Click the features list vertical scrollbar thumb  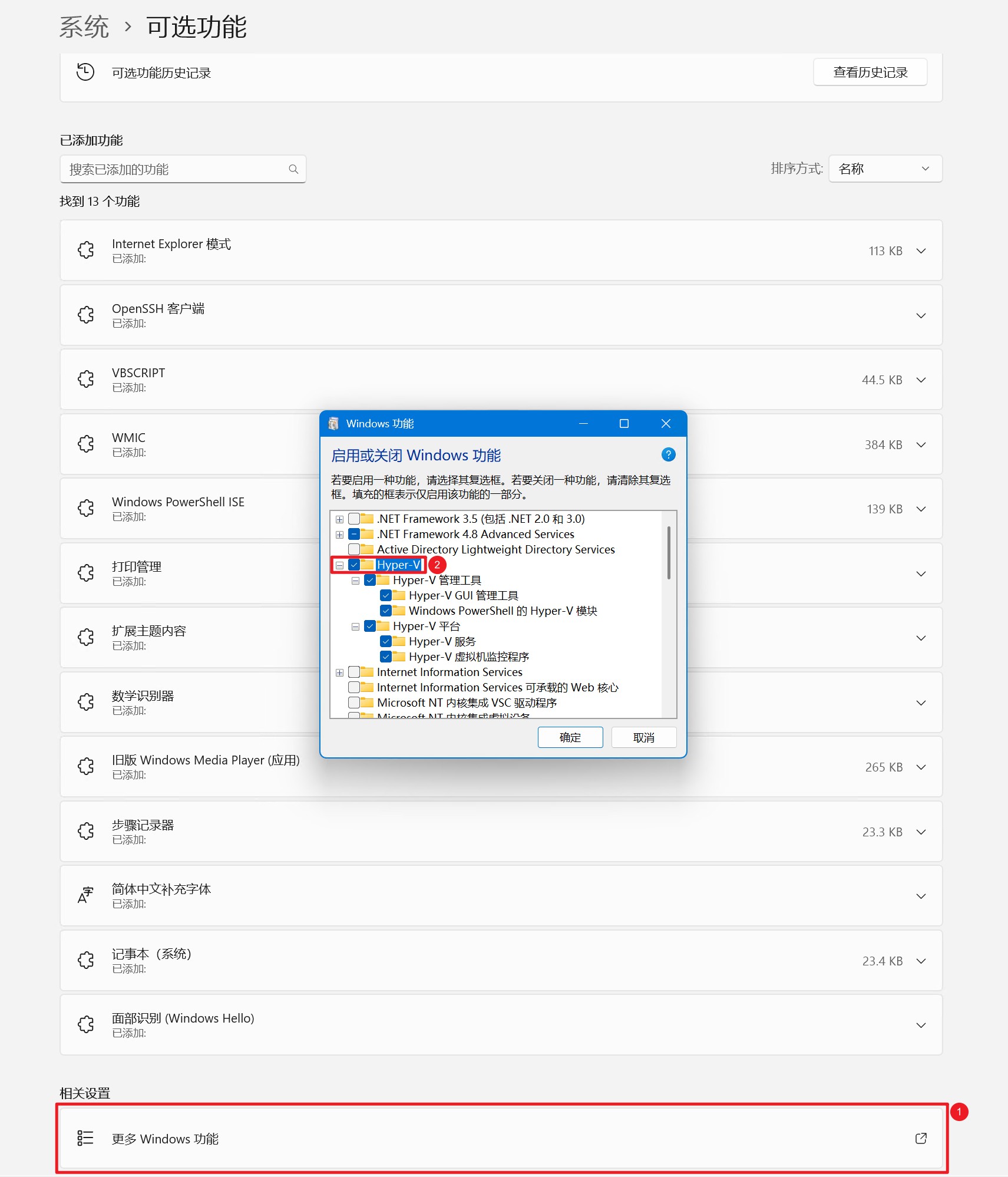pyautogui.click(x=669, y=553)
